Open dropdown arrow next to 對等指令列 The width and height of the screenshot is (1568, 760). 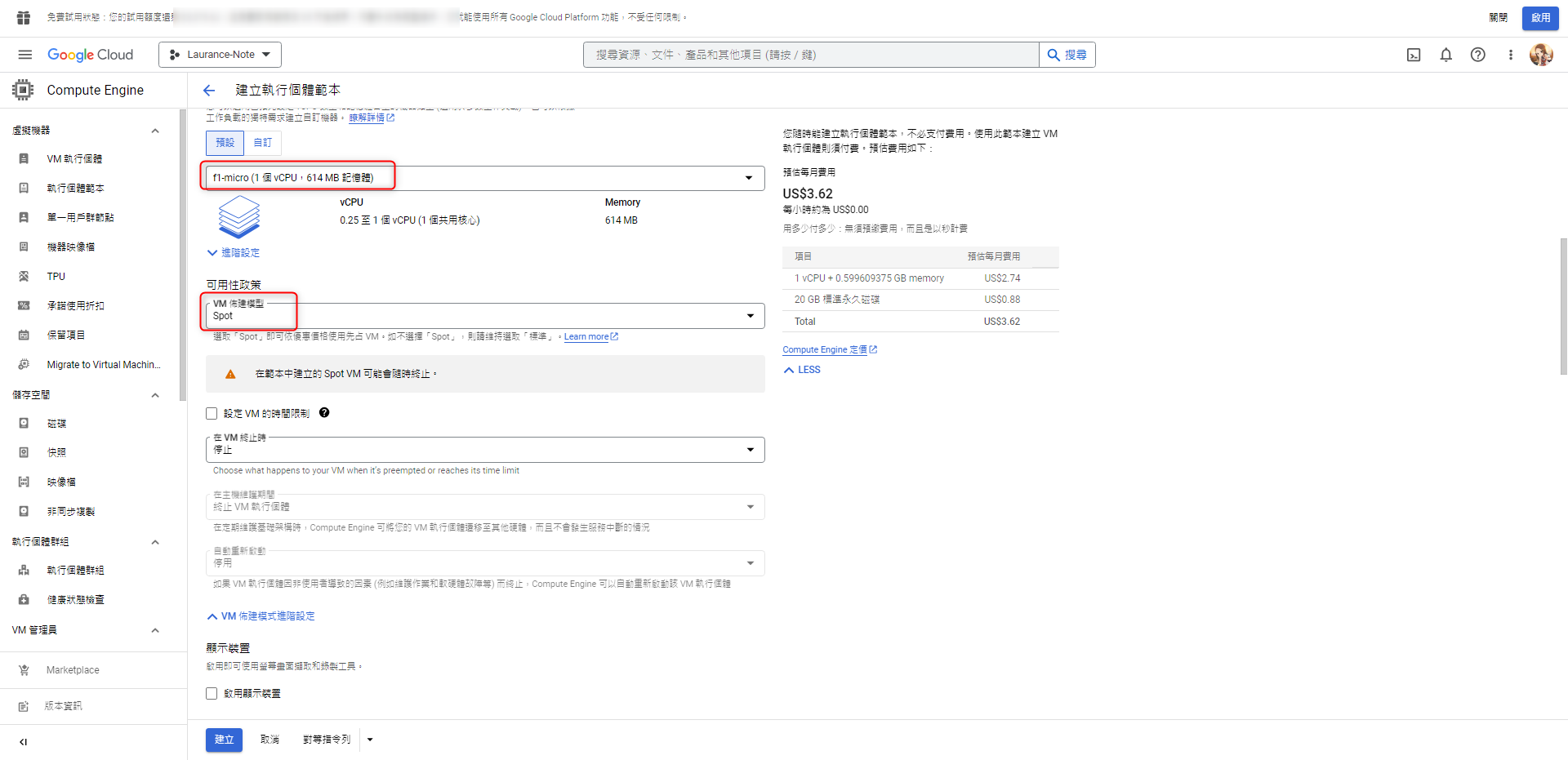(x=370, y=740)
